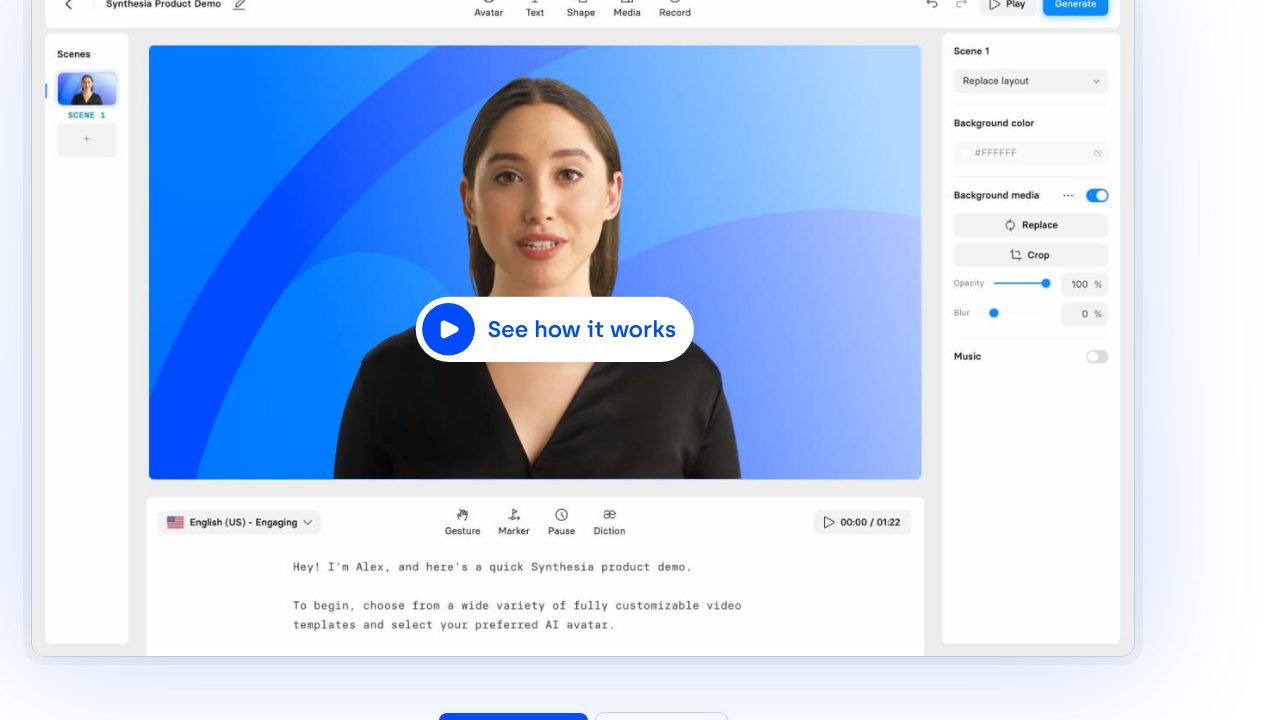This screenshot has width=1280, height=720.
Task: Disable the Background media toggle
Action: (1097, 196)
